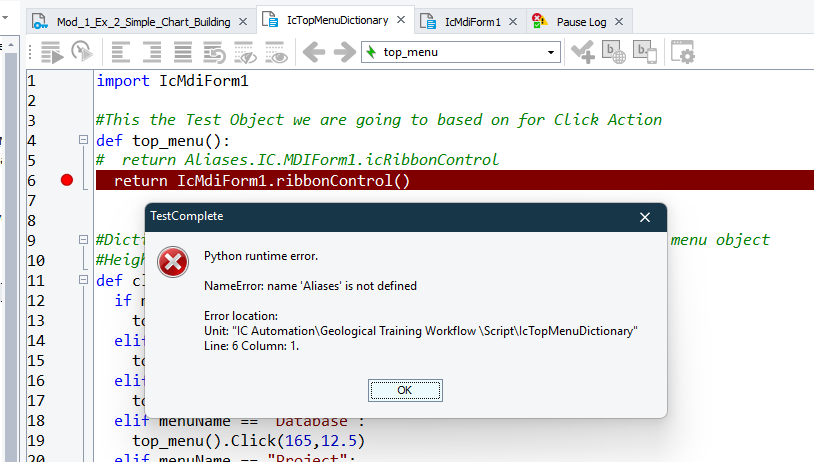Click the tab list dropdown arrow at far left
This screenshot has height=462, width=814.
(x=5, y=18)
